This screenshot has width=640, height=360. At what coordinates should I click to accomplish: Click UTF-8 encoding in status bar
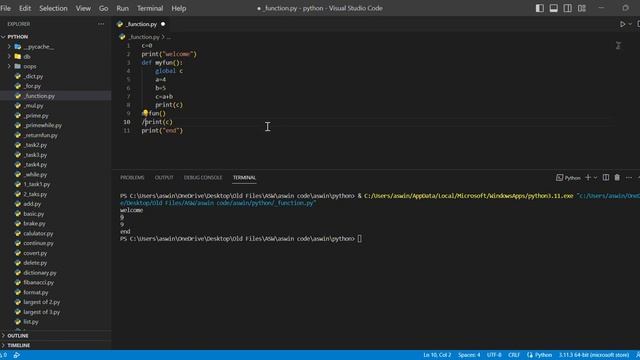point(494,355)
